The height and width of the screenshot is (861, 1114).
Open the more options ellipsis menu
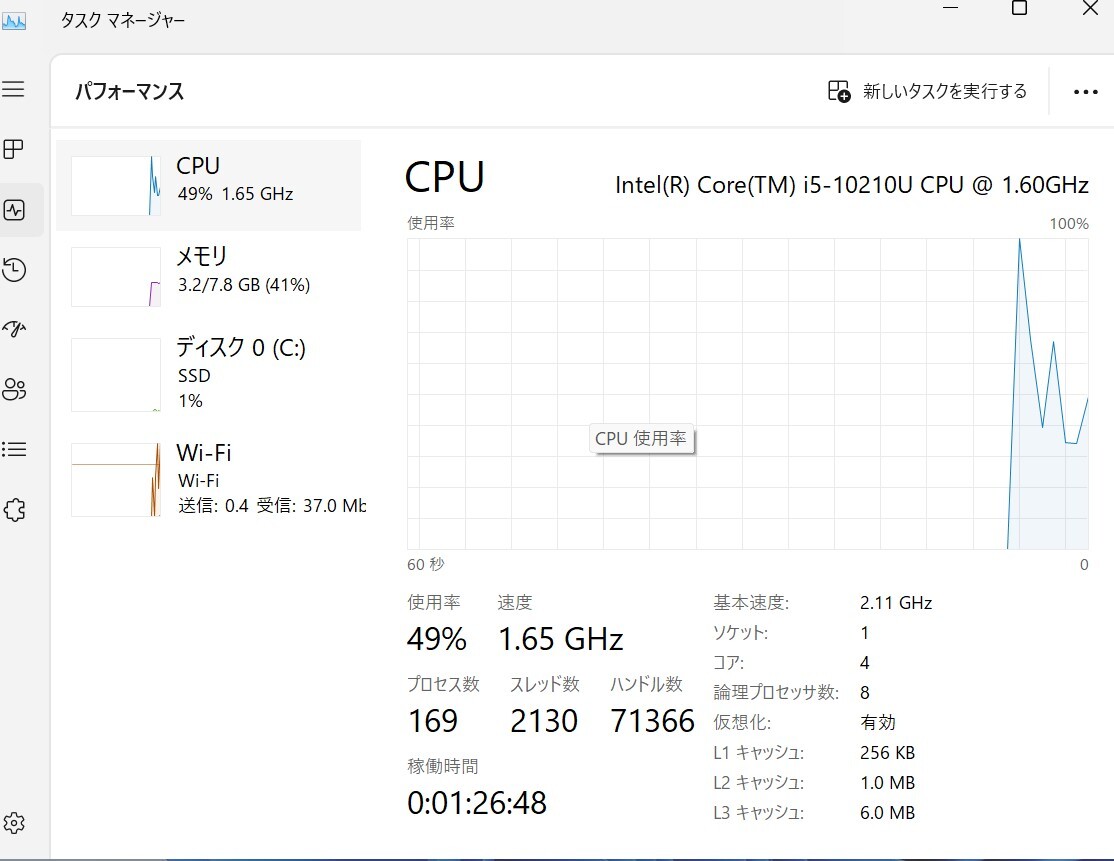[1085, 91]
